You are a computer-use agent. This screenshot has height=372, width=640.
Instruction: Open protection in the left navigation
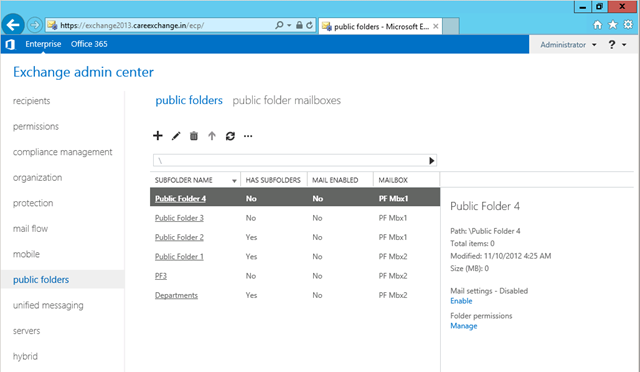pos(33,203)
